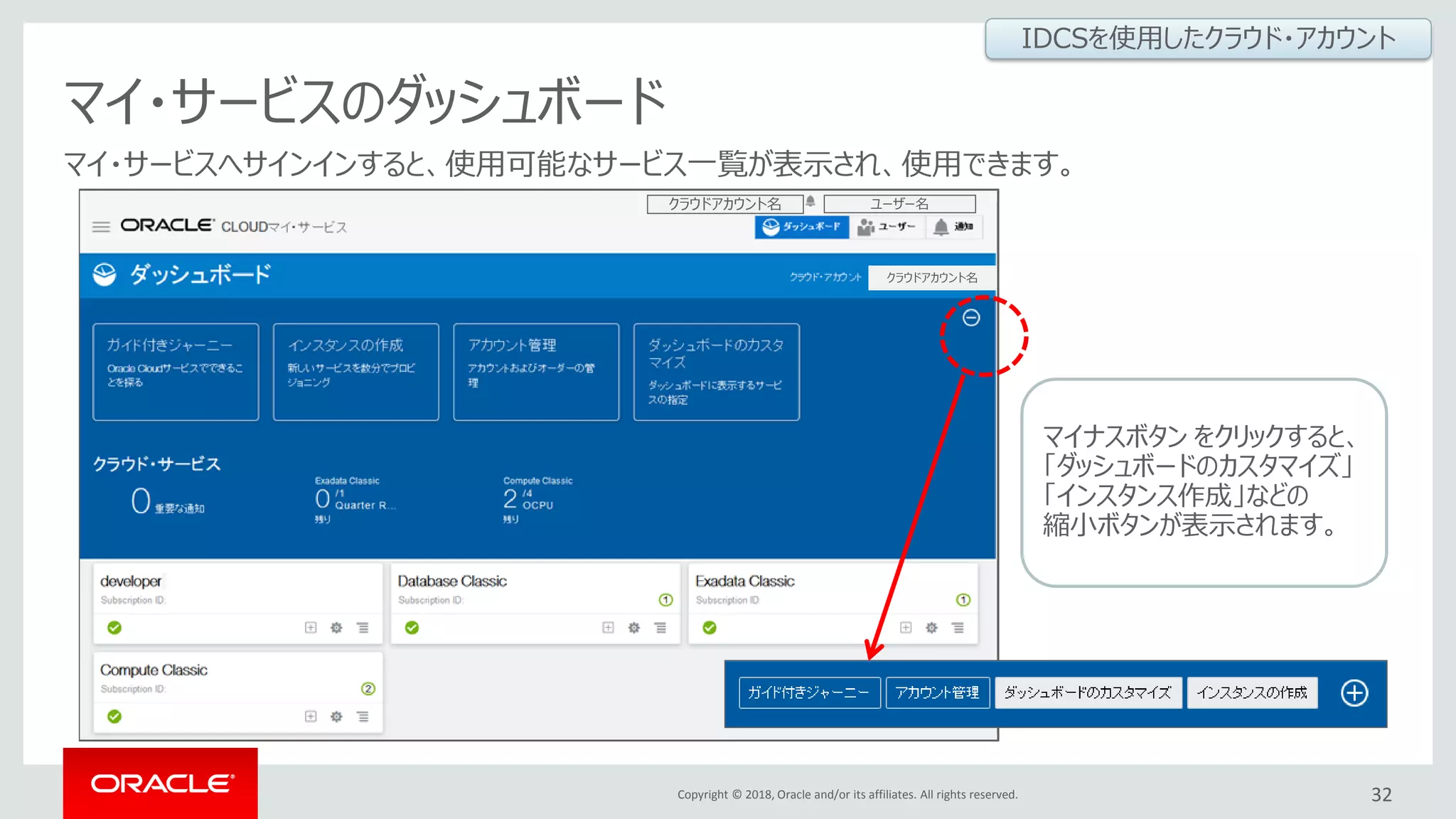Open the hamburger navigation menu
The image size is (1456, 819).
[101, 227]
